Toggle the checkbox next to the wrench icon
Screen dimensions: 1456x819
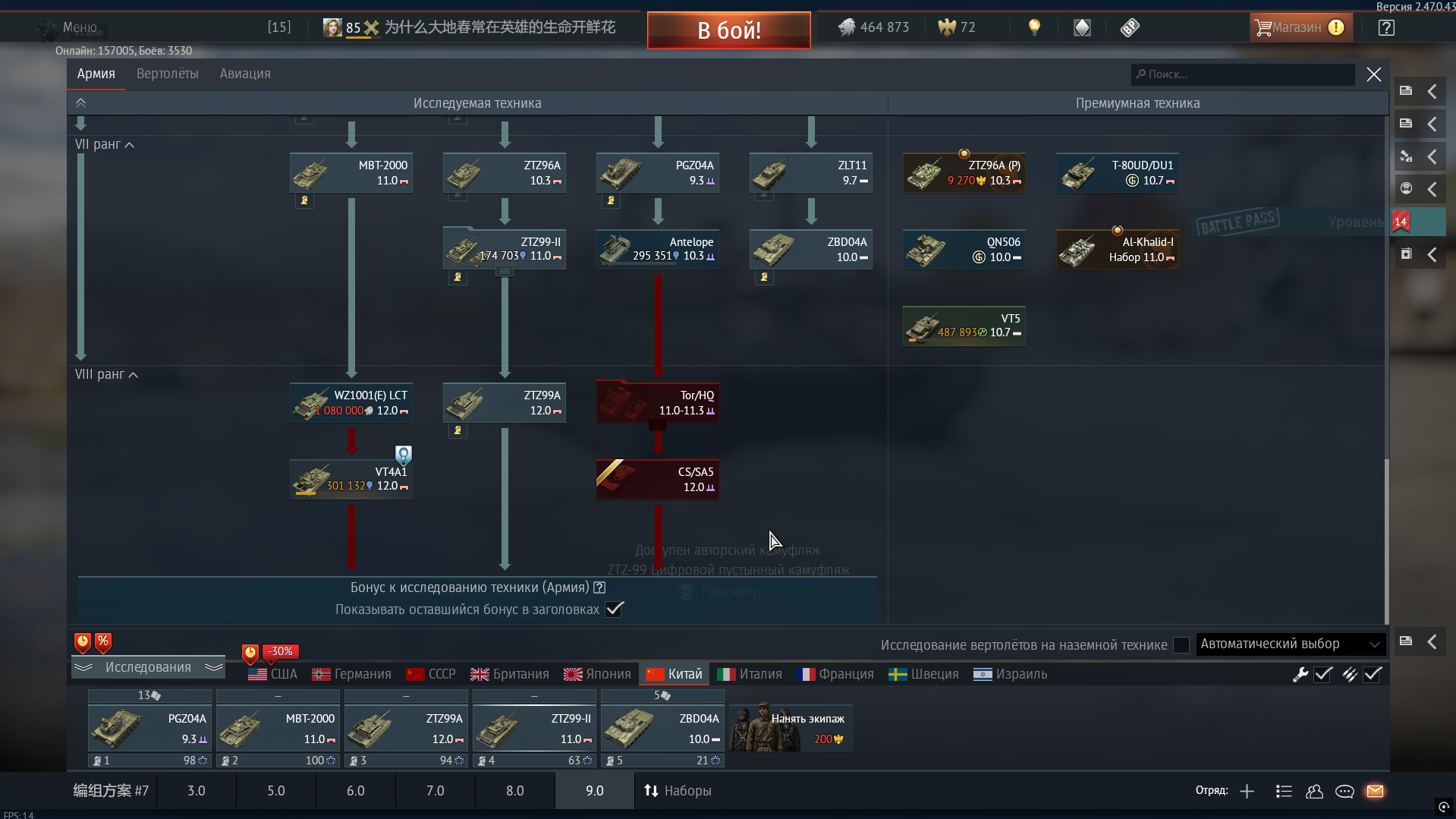[x=1323, y=674]
